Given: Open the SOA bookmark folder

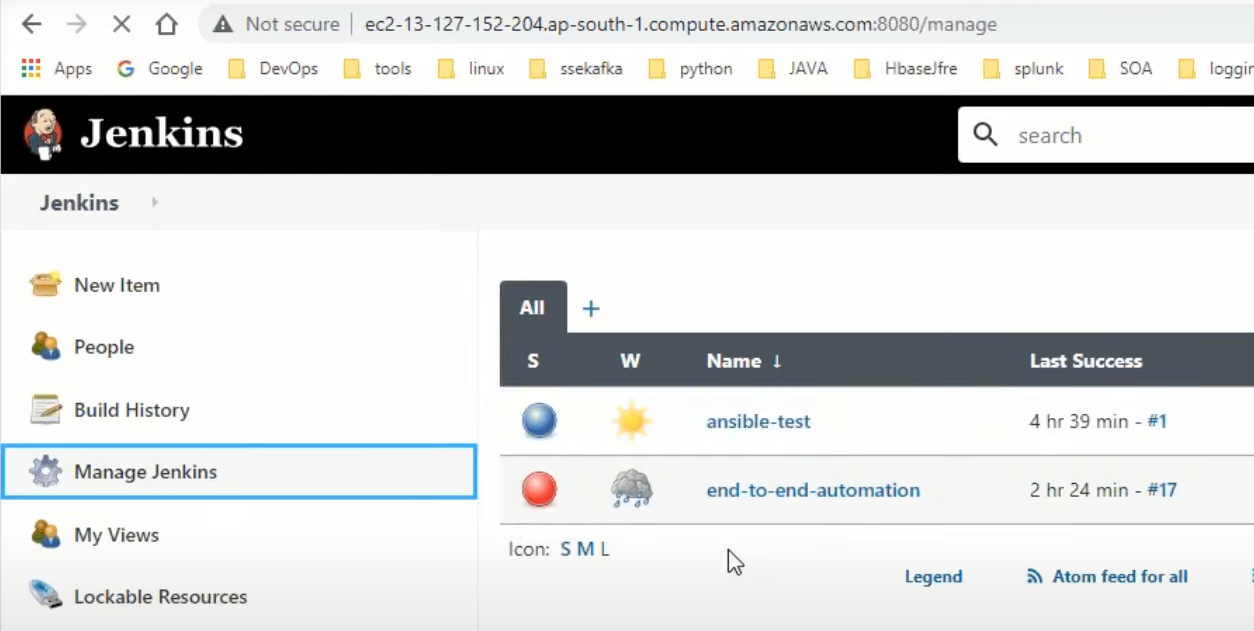Looking at the screenshot, I should click(x=1120, y=68).
